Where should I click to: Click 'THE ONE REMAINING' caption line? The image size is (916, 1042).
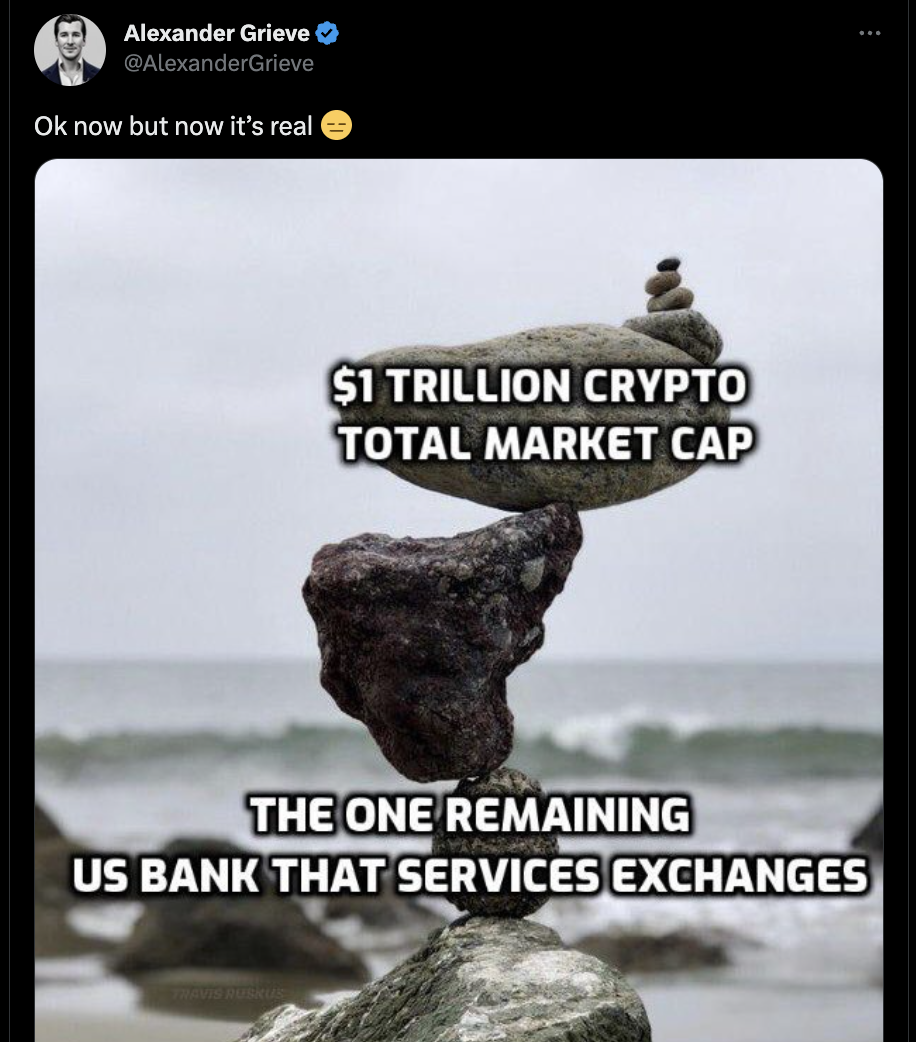pyautogui.click(x=470, y=814)
